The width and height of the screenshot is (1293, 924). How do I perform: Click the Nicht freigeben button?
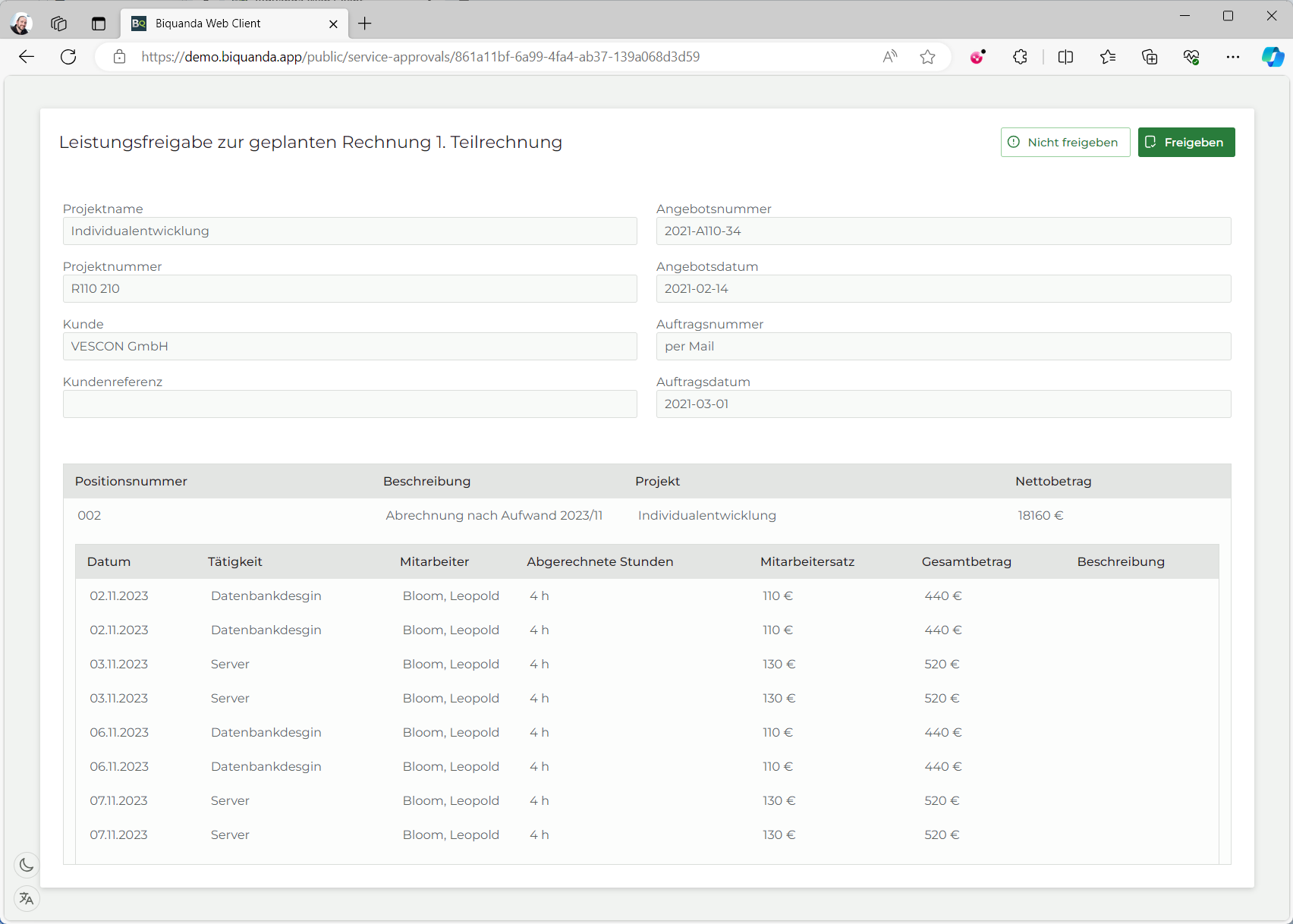(1065, 143)
